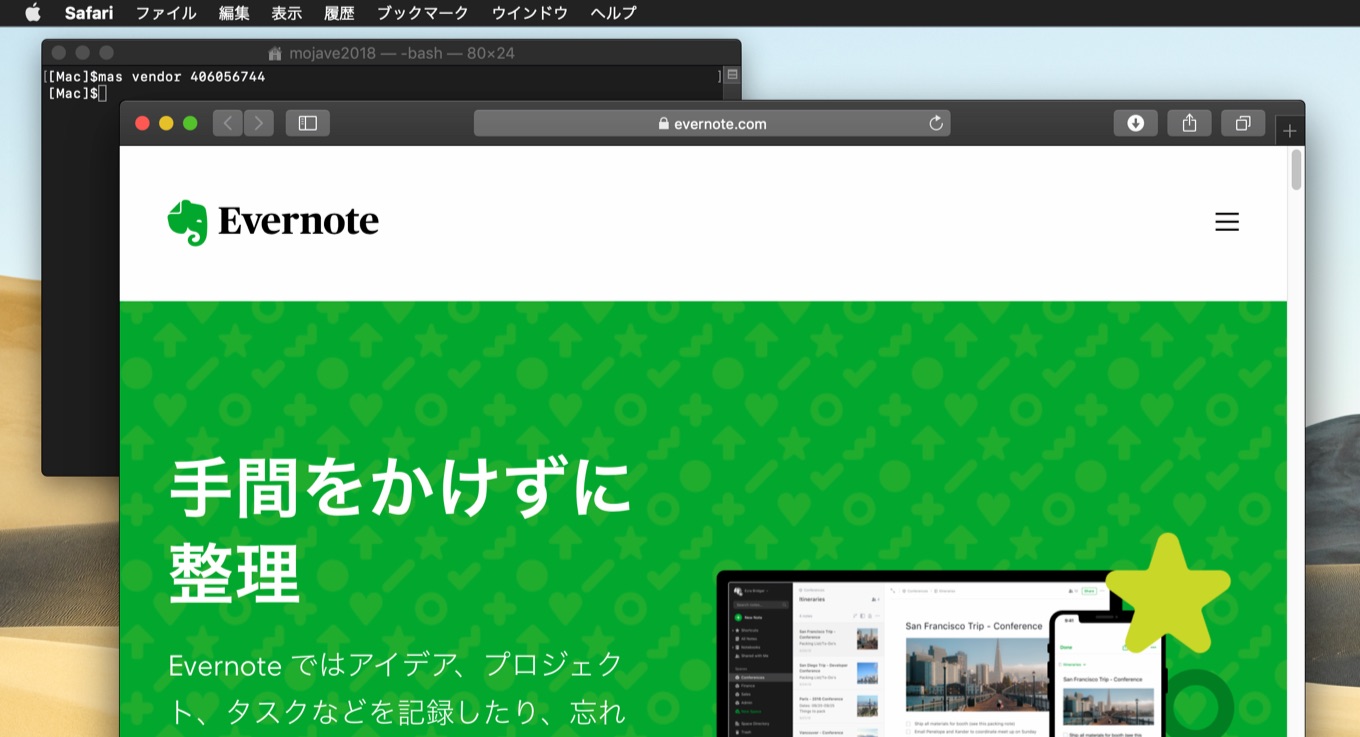The height and width of the screenshot is (737, 1360).
Task: Click the Evernote description paragraph
Action: point(397,689)
